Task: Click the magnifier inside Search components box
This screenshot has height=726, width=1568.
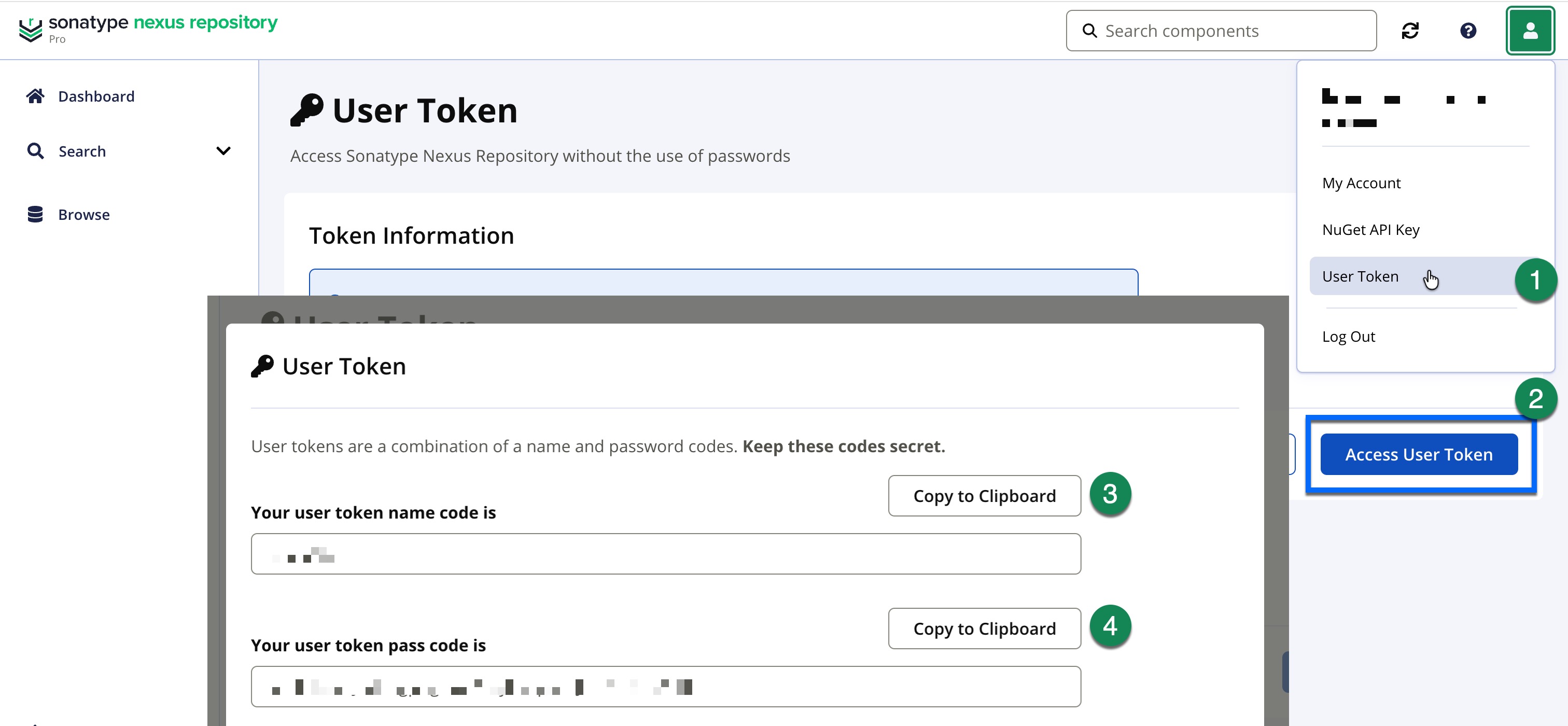Action: (x=1090, y=30)
